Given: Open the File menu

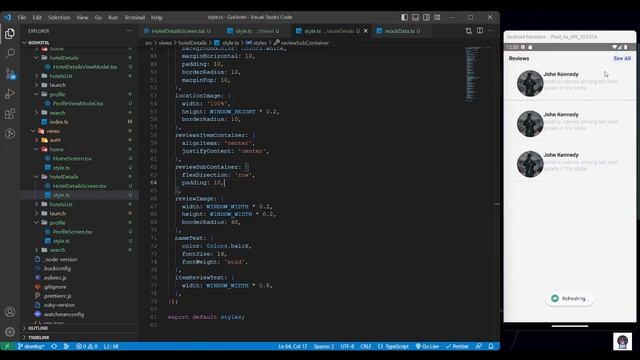Looking at the screenshot, I should pos(22,18).
